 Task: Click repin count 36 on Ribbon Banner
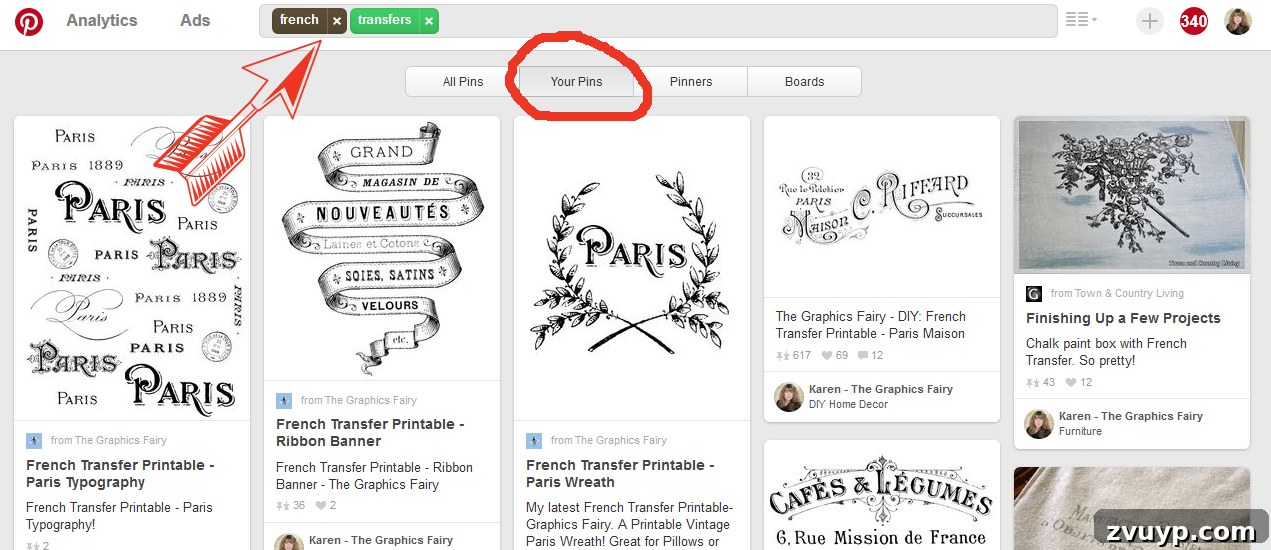(x=291, y=505)
